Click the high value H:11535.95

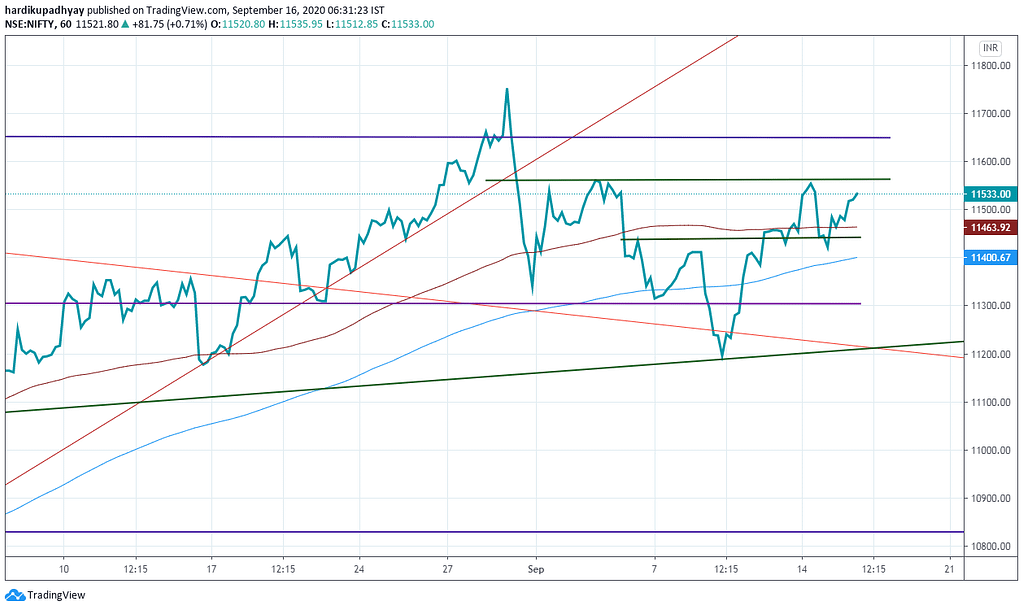(296, 24)
